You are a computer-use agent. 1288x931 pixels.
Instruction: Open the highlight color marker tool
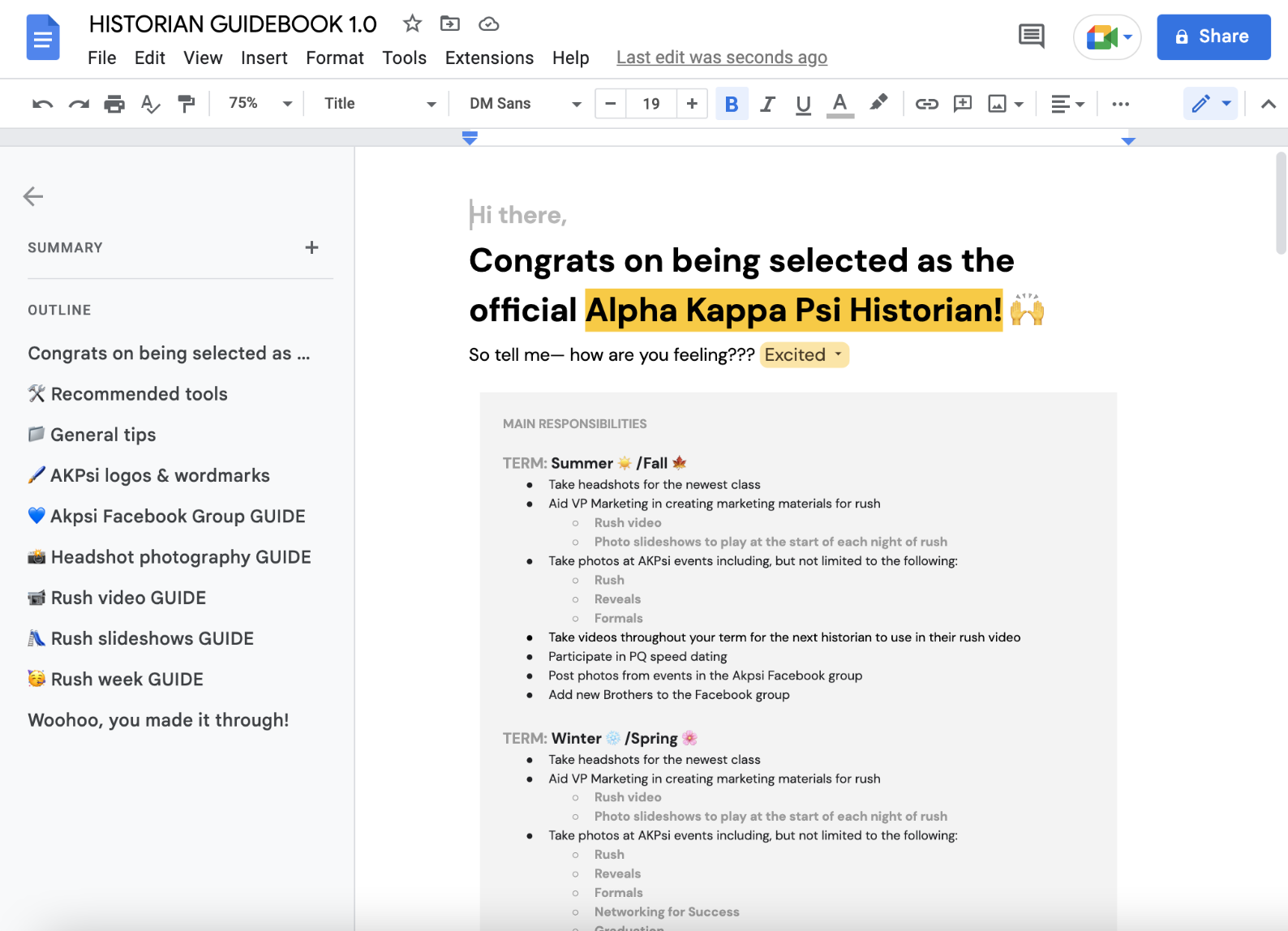coord(878,103)
